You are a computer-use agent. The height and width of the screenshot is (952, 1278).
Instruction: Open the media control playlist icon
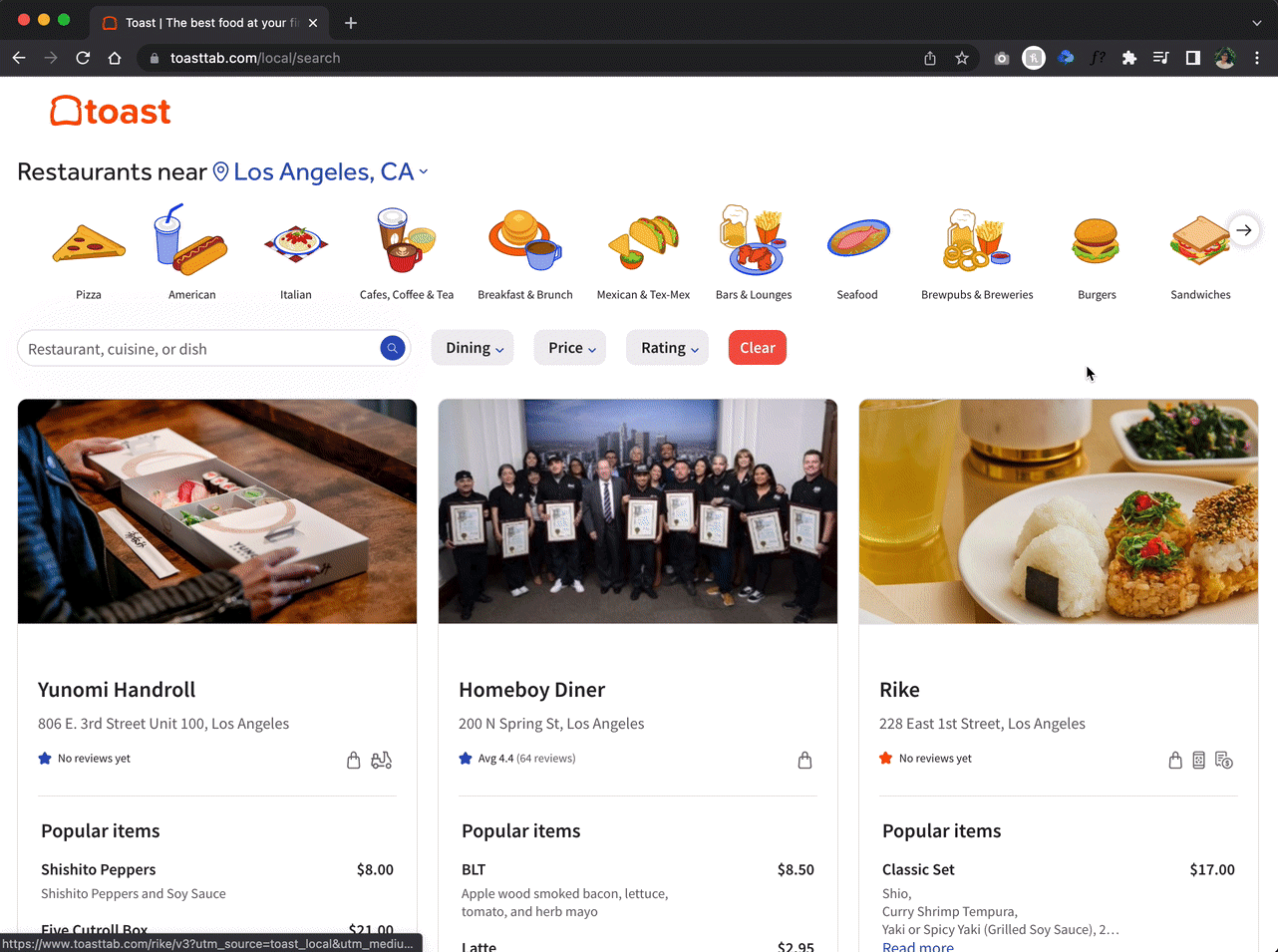click(x=1161, y=58)
